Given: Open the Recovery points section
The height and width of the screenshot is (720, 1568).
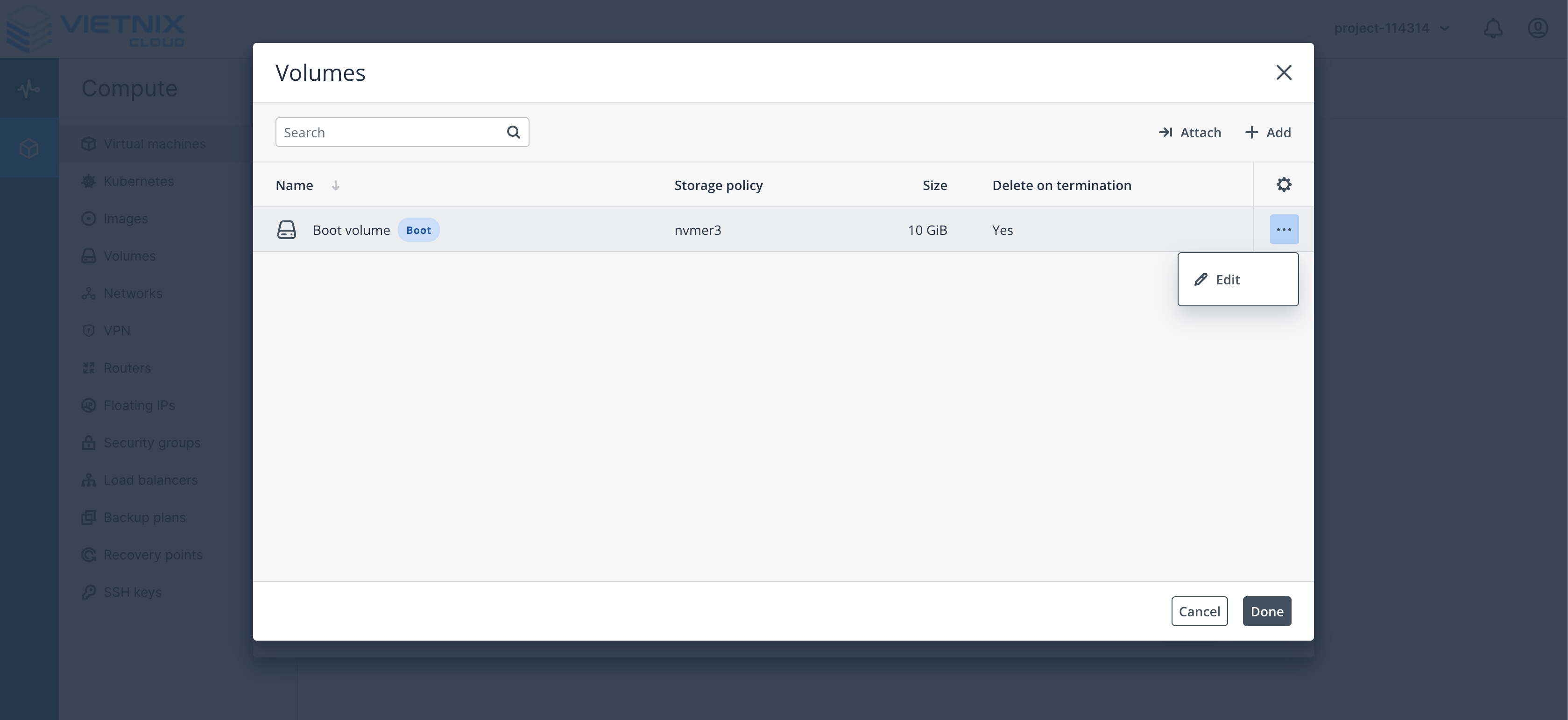Looking at the screenshot, I should [153, 554].
